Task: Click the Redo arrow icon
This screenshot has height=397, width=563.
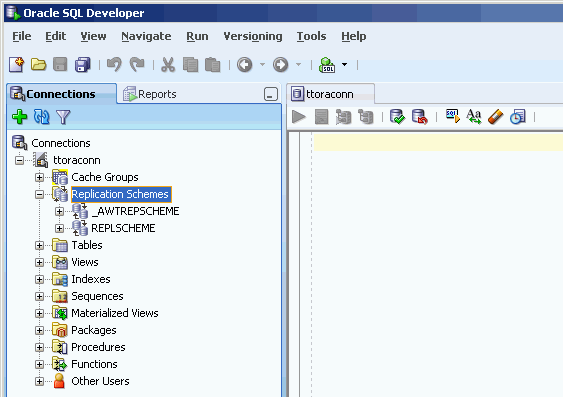Action: (x=137, y=65)
